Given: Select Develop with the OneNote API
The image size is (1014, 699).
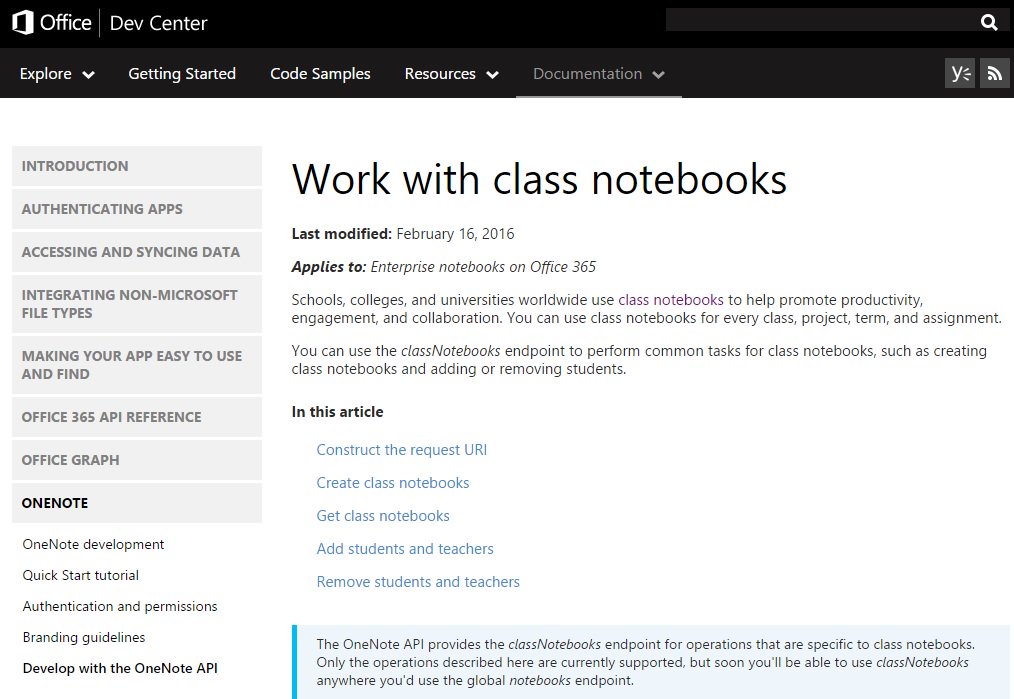Looking at the screenshot, I should (120, 669).
